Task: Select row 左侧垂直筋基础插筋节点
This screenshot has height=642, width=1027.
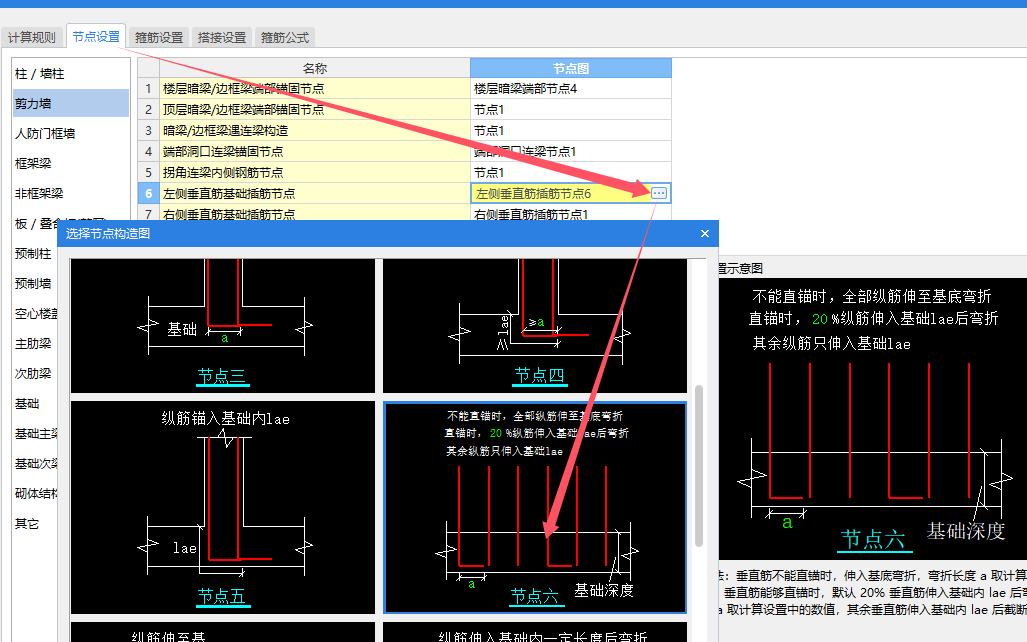Action: click(x=315, y=193)
